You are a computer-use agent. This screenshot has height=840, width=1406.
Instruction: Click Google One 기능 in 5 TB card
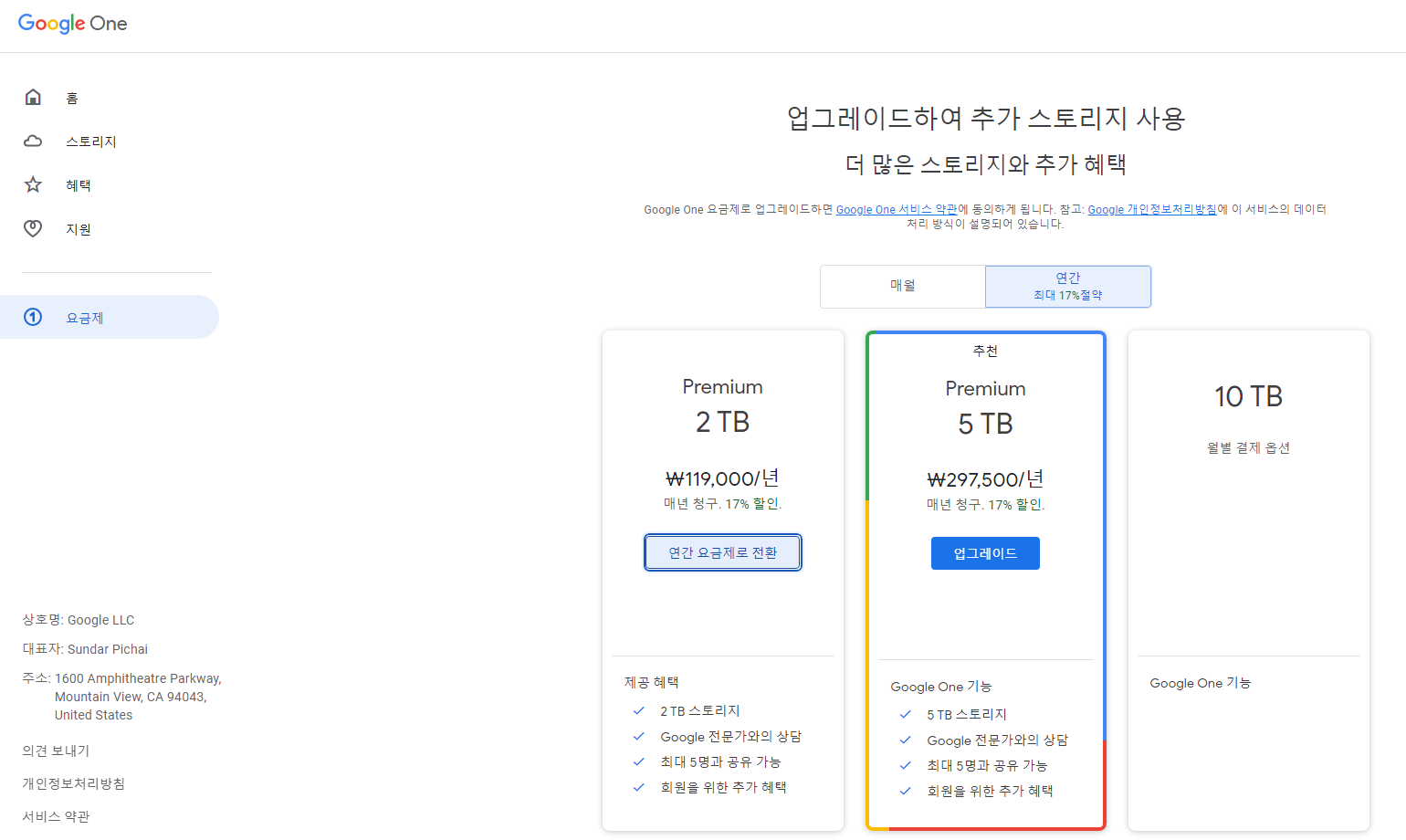pyautogui.click(x=941, y=687)
